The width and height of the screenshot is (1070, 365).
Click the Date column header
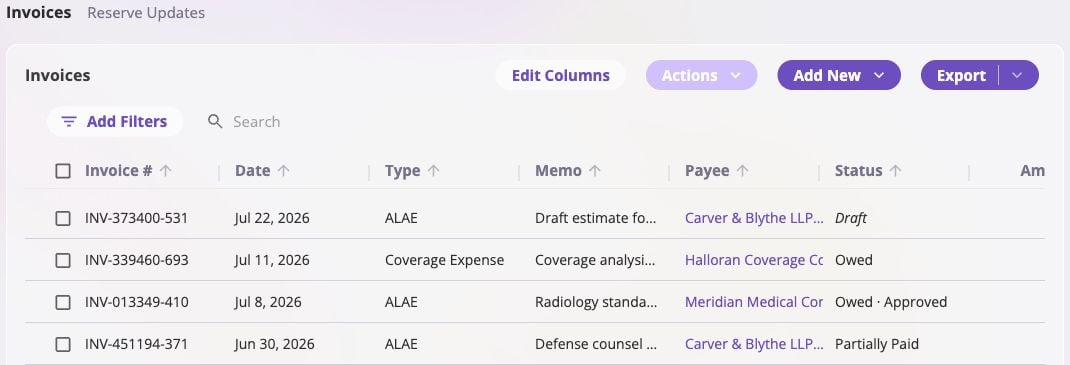(252, 171)
